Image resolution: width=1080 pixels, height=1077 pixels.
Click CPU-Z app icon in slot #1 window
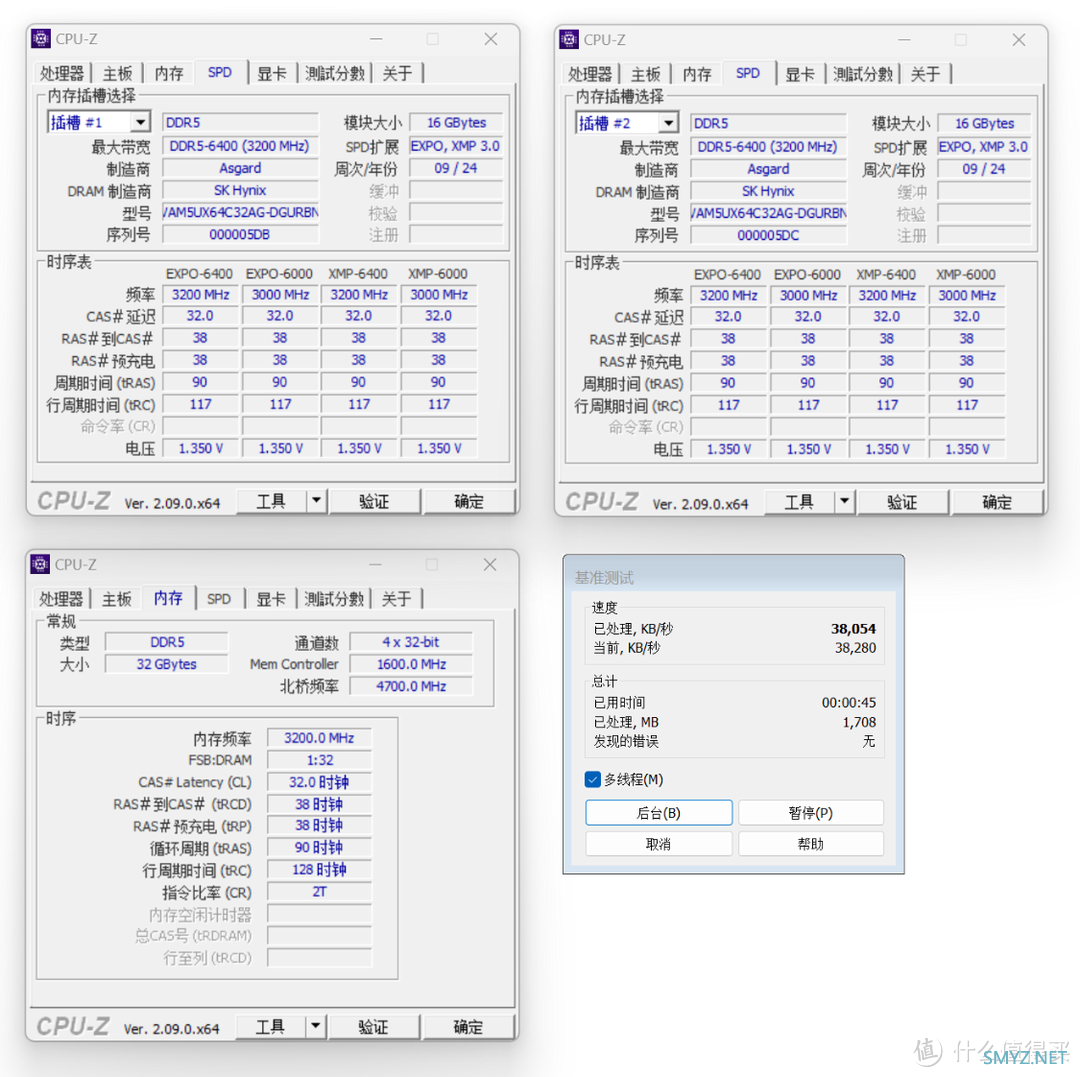coord(41,39)
